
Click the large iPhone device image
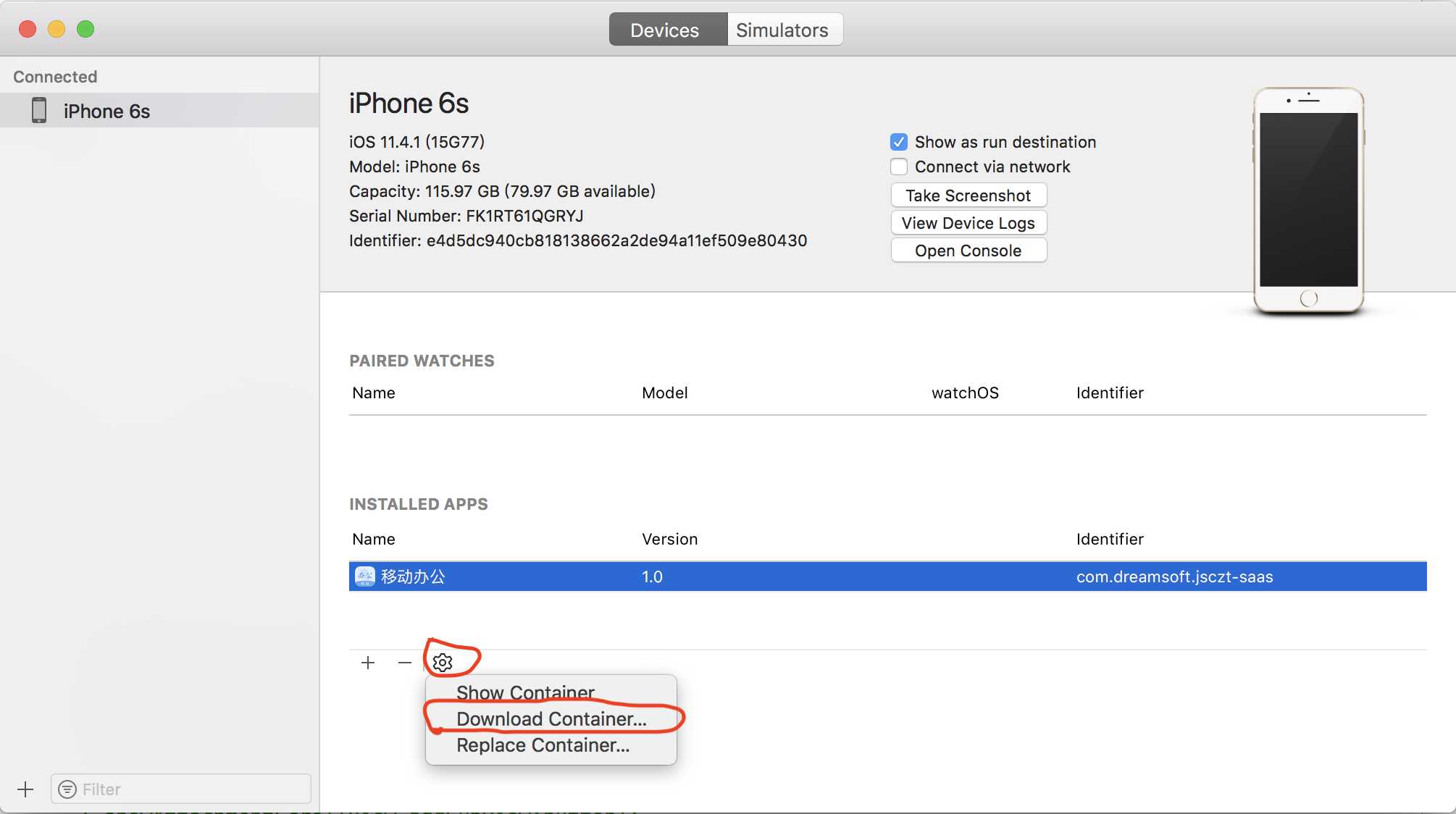(1308, 201)
